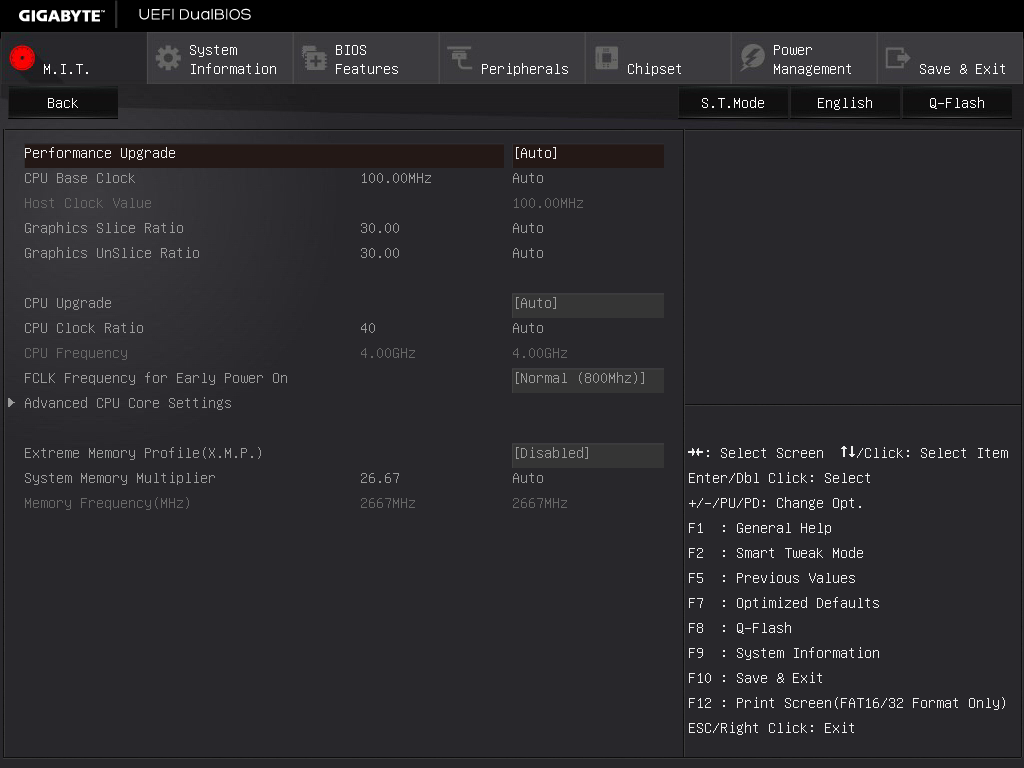Viewport: 1024px width, 768px height.
Task: Click the CPU Base Clock label
Action: (80, 178)
